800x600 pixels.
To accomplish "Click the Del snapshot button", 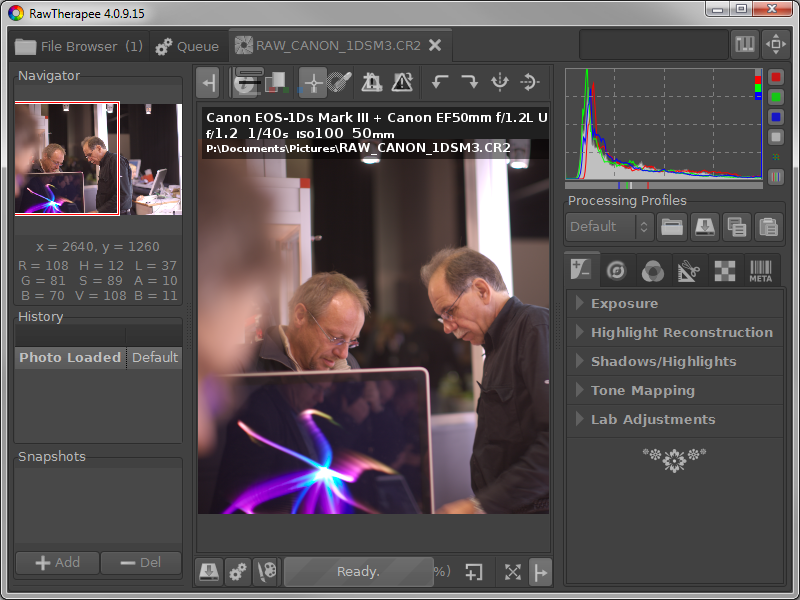I will click(x=140, y=562).
